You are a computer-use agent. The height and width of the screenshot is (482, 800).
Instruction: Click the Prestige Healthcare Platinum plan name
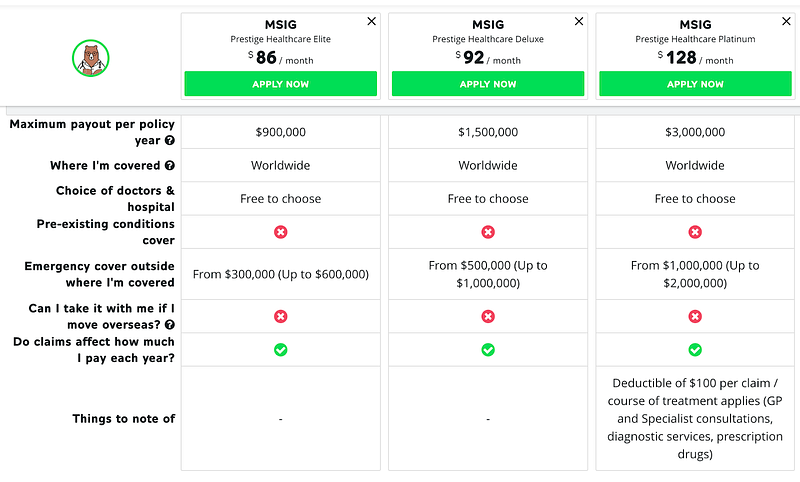(695, 39)
